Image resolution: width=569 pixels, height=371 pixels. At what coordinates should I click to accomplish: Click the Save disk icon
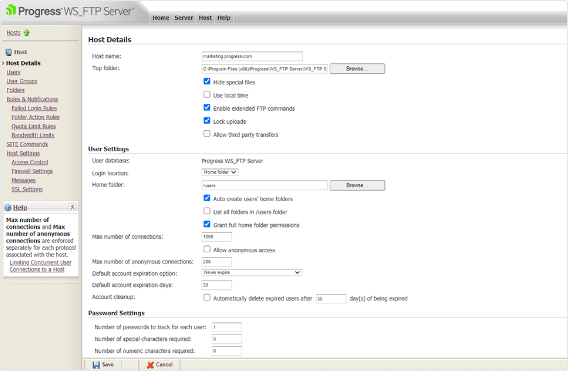point(96,365)
